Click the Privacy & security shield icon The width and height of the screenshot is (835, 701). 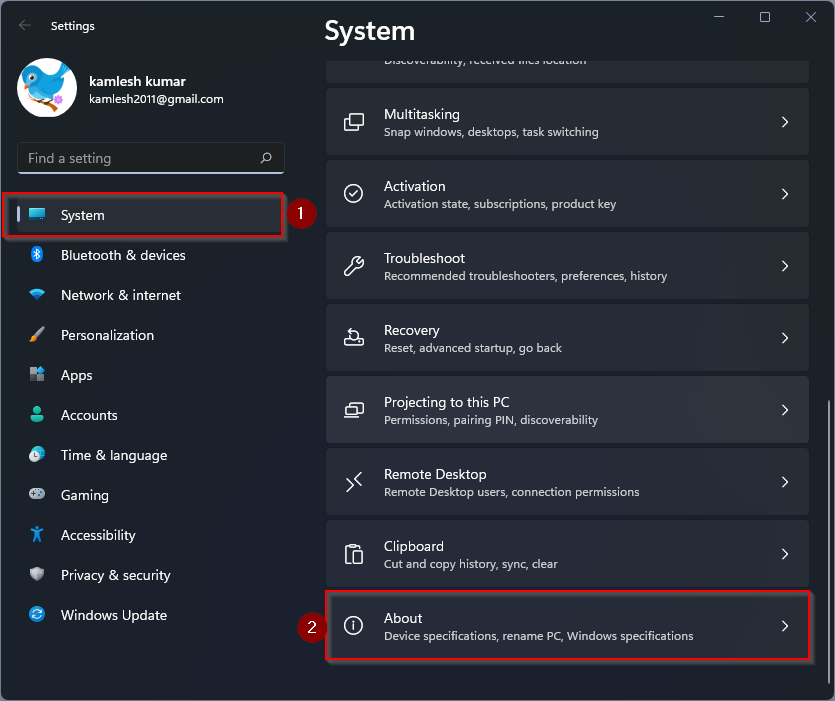point(37,574)
